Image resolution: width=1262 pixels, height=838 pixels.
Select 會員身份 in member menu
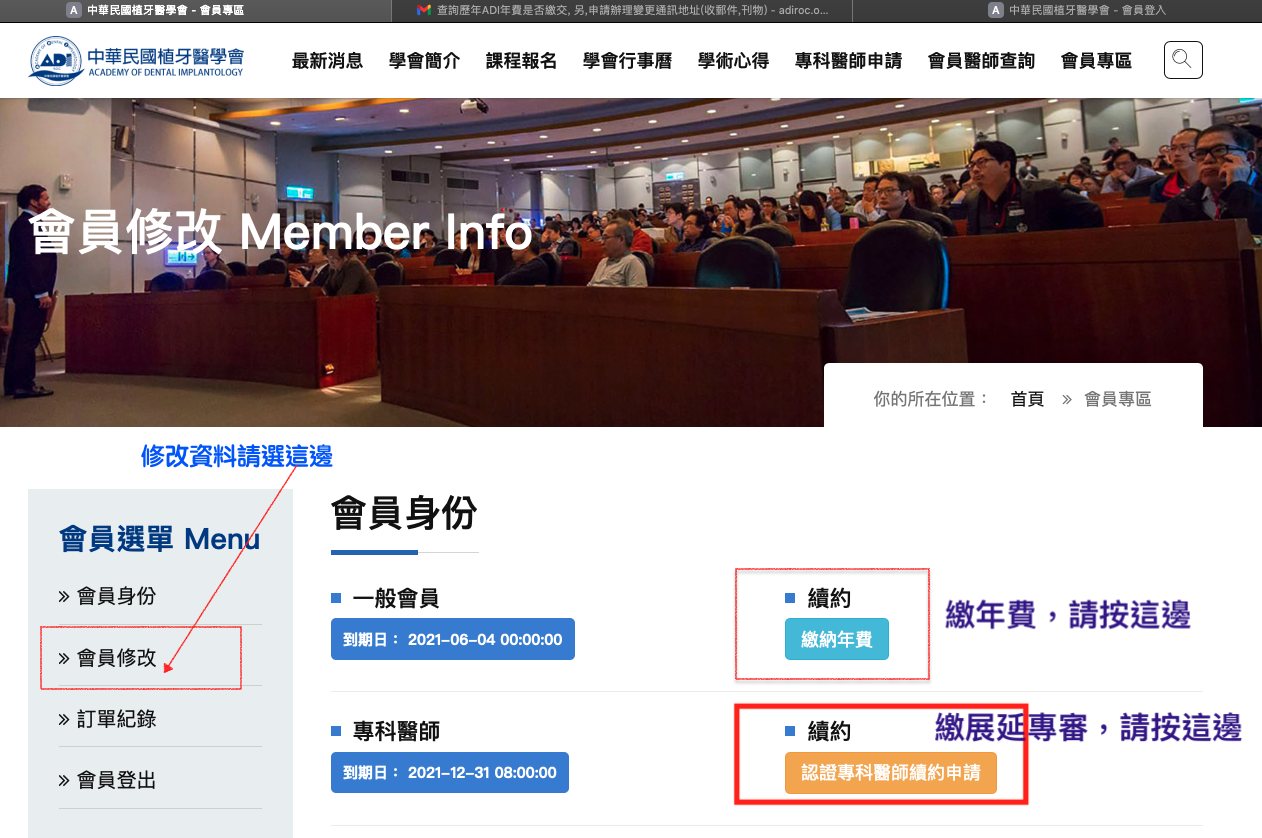116,597
